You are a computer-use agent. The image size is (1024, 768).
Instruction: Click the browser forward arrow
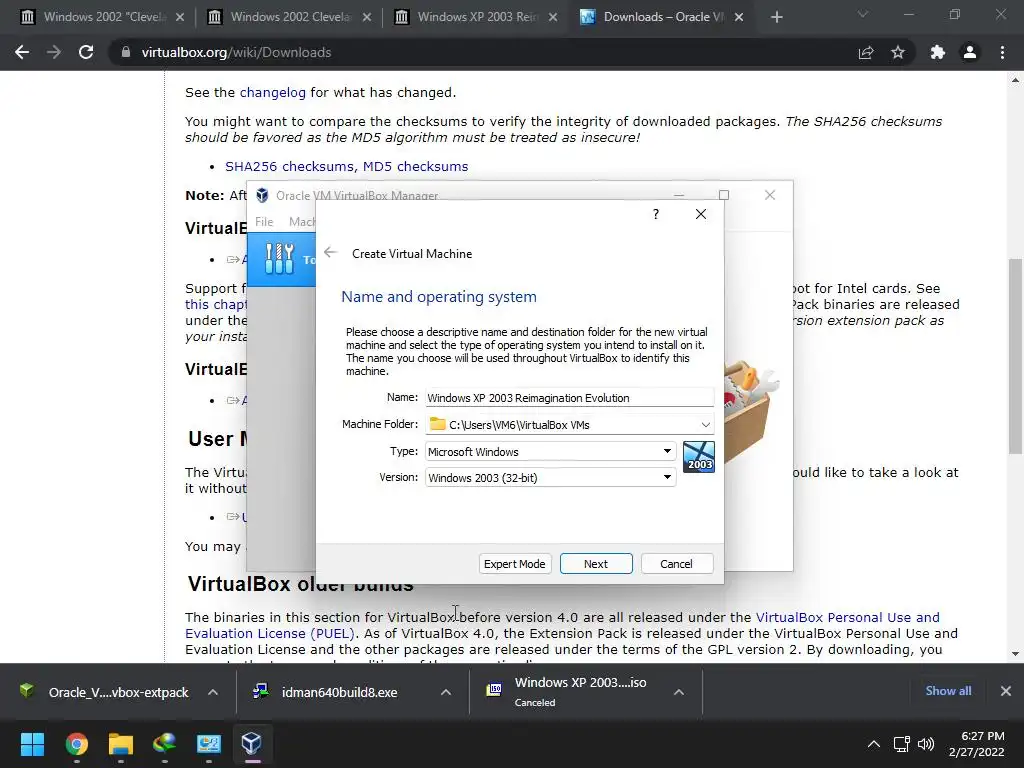[54, 52]
